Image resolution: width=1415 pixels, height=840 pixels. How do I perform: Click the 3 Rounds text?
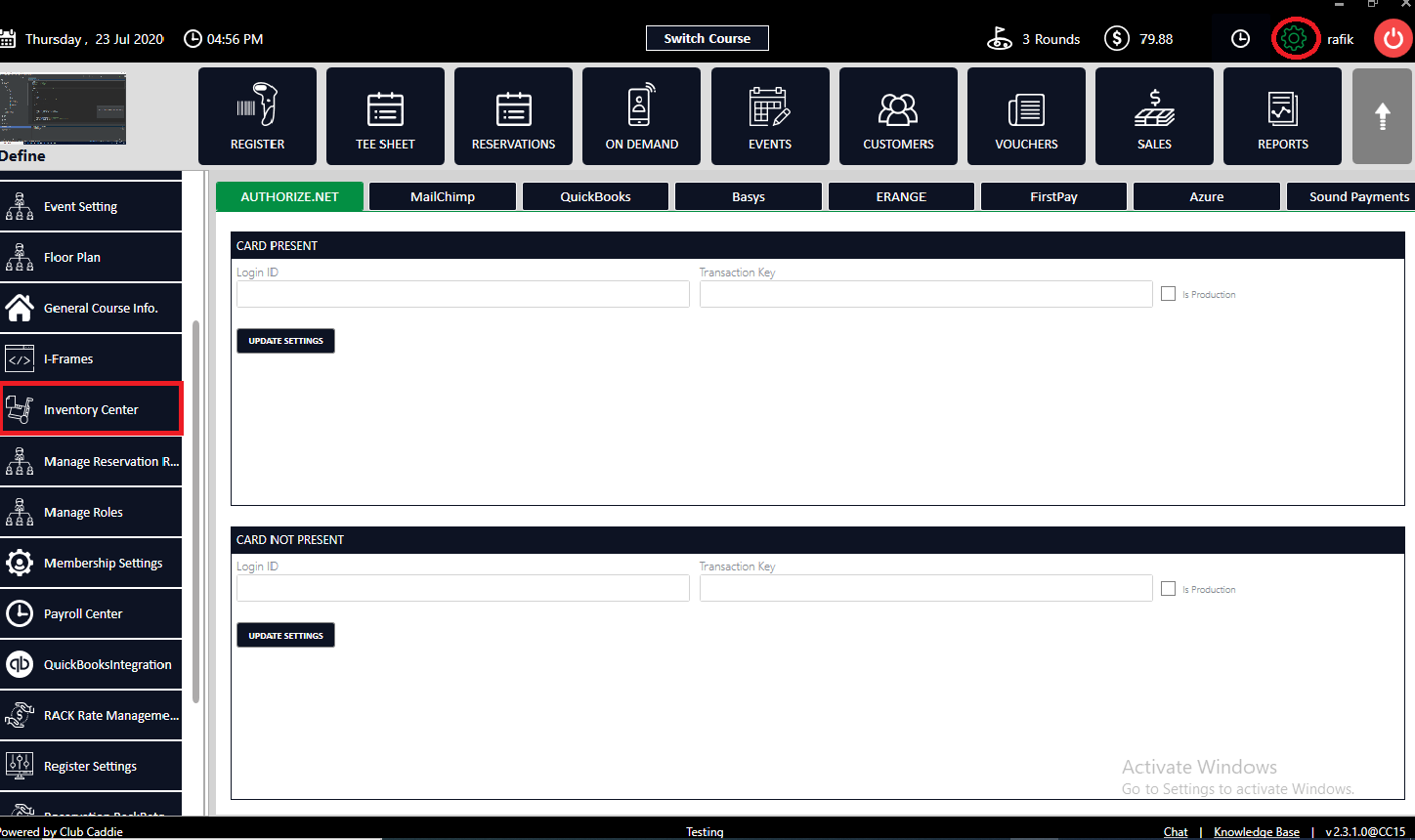[x=1051, y=39]
